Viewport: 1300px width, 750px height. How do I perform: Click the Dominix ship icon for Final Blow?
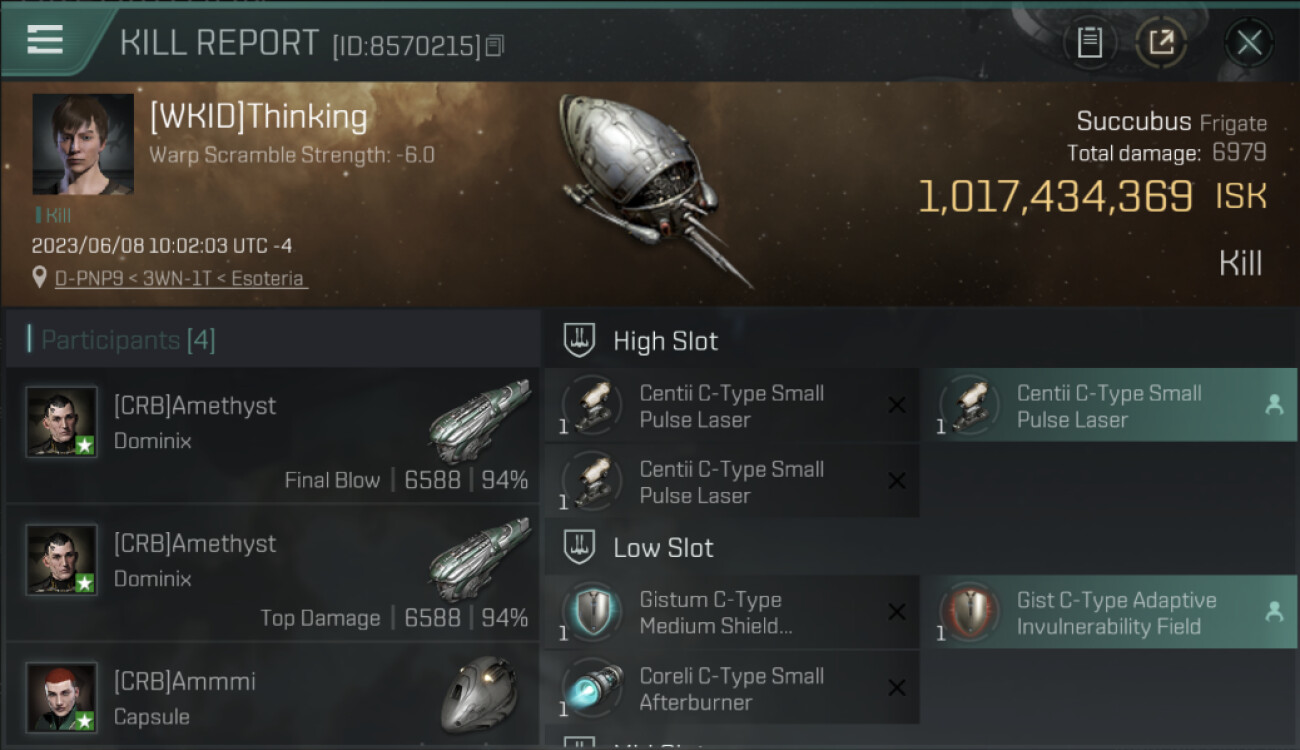pyautogui.click(x=479, y=420)
